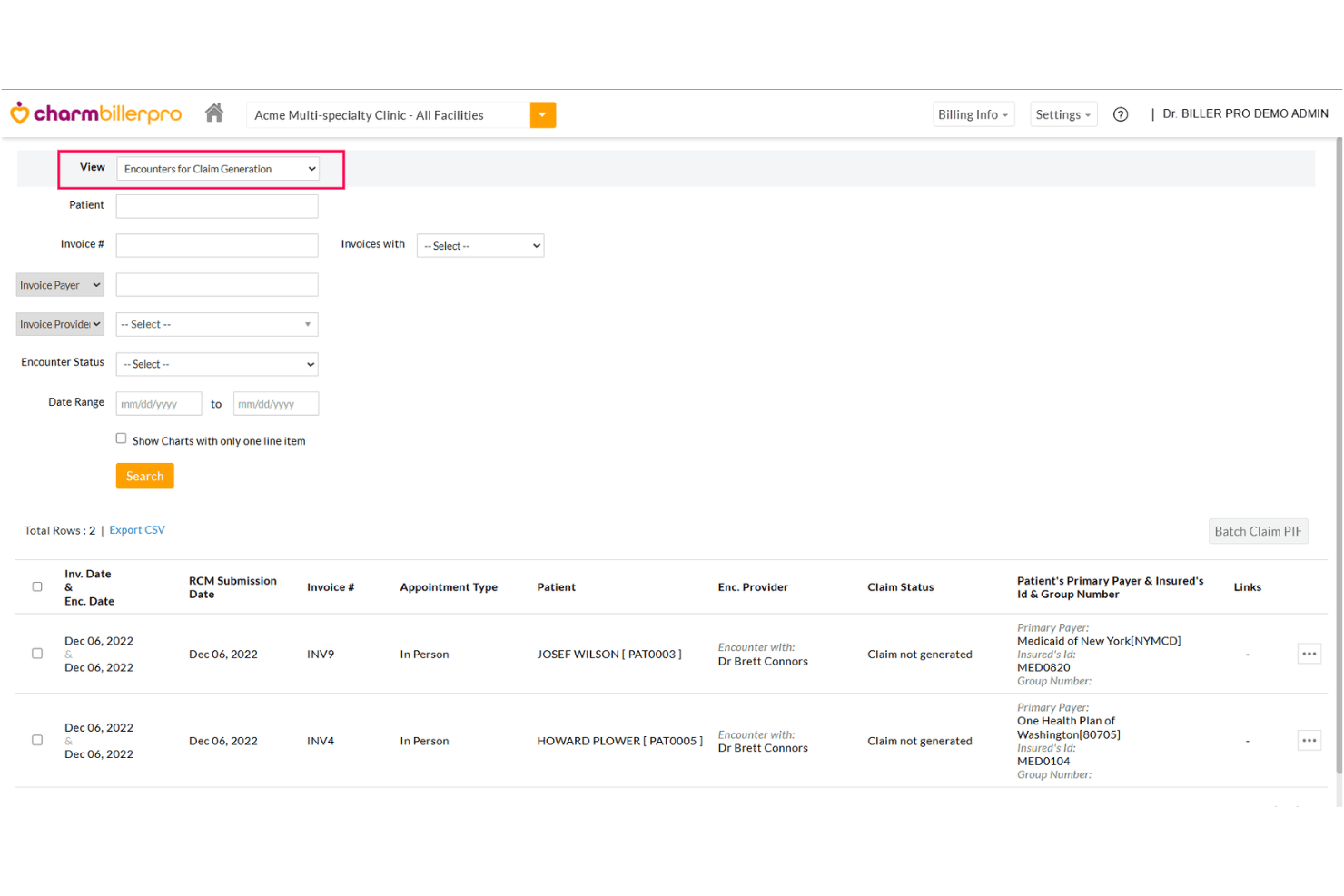
Task: Click insured ID MED0820
Action: pos(1043,667)
